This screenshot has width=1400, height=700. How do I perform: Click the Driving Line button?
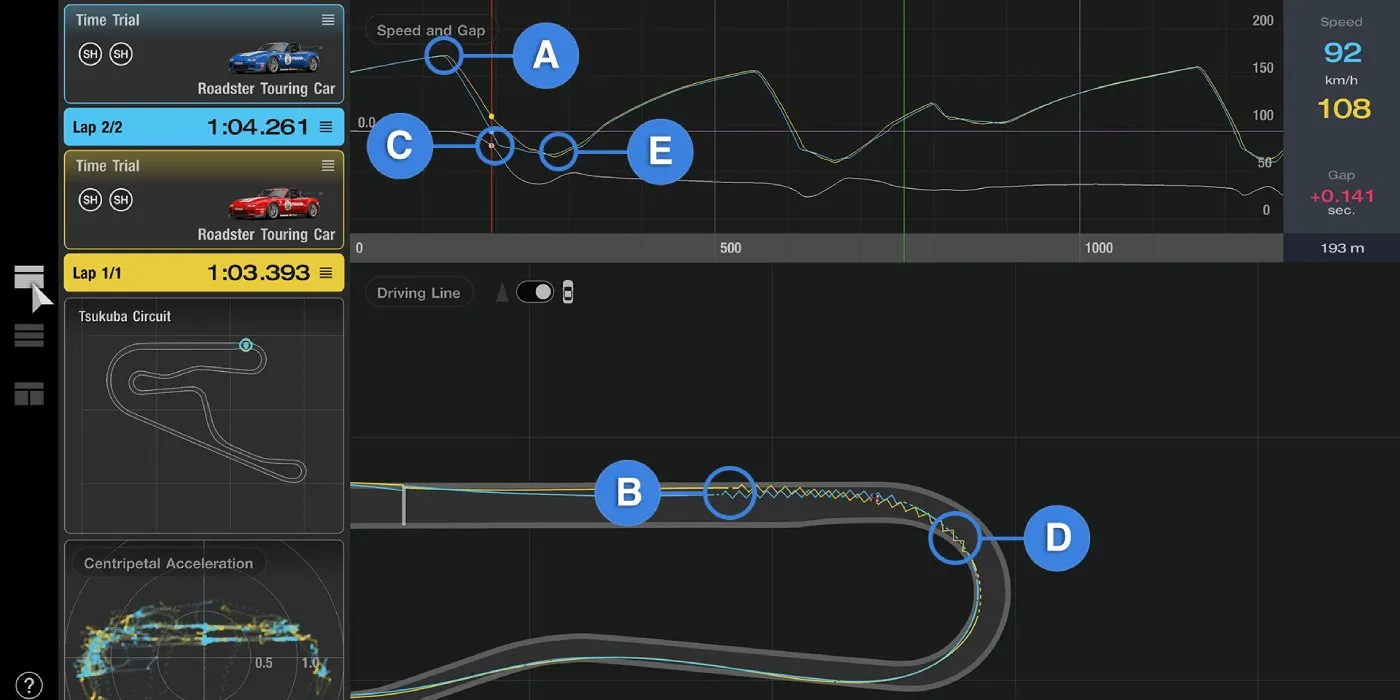click(x=419, y=292)
